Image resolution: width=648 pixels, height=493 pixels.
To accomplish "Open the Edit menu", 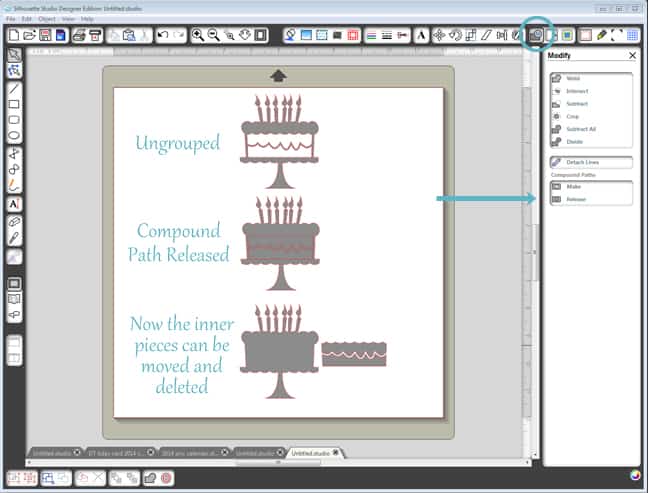I will (x=27, y=19).
